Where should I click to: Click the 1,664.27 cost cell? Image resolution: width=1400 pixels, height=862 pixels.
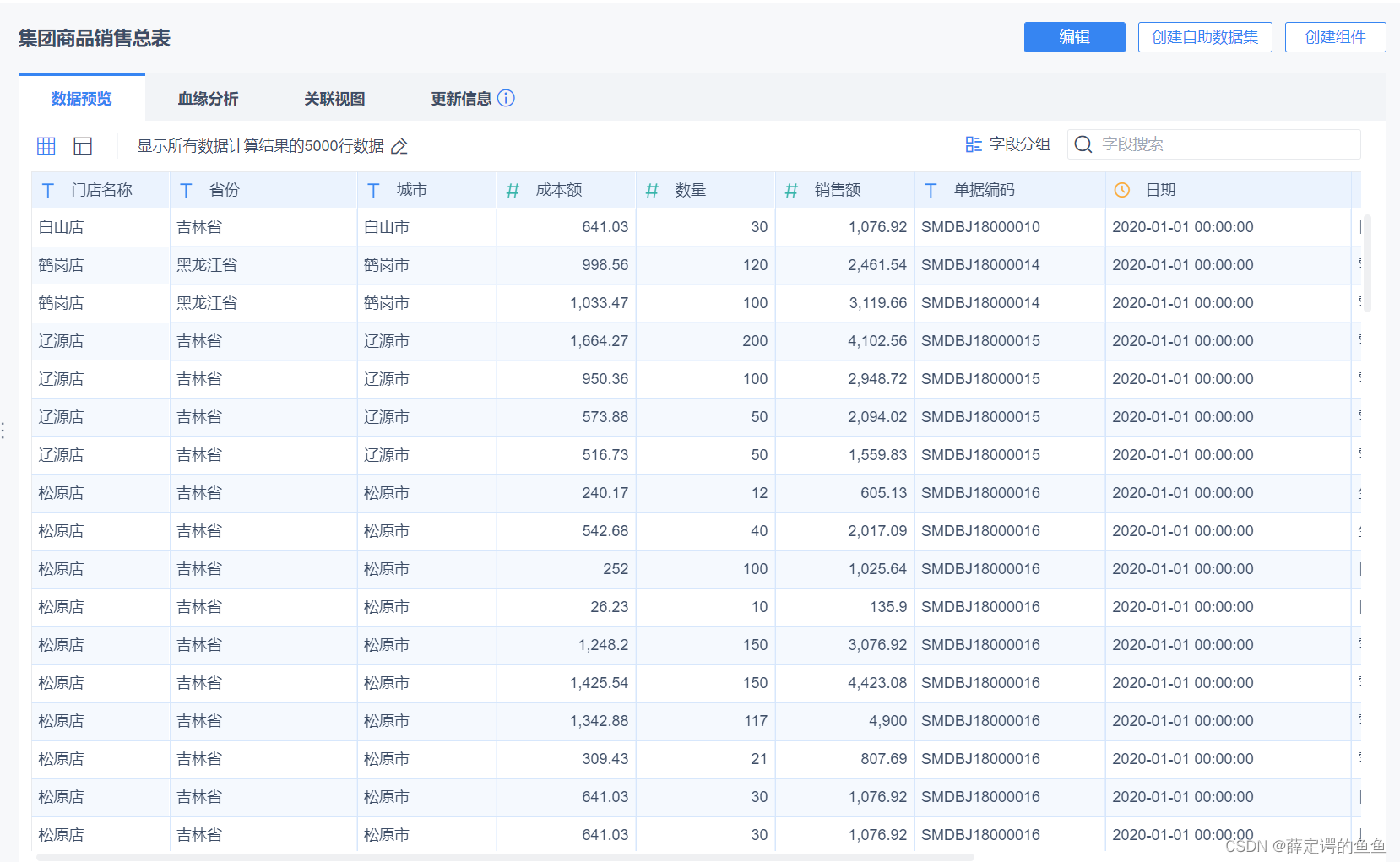(566, 341)
